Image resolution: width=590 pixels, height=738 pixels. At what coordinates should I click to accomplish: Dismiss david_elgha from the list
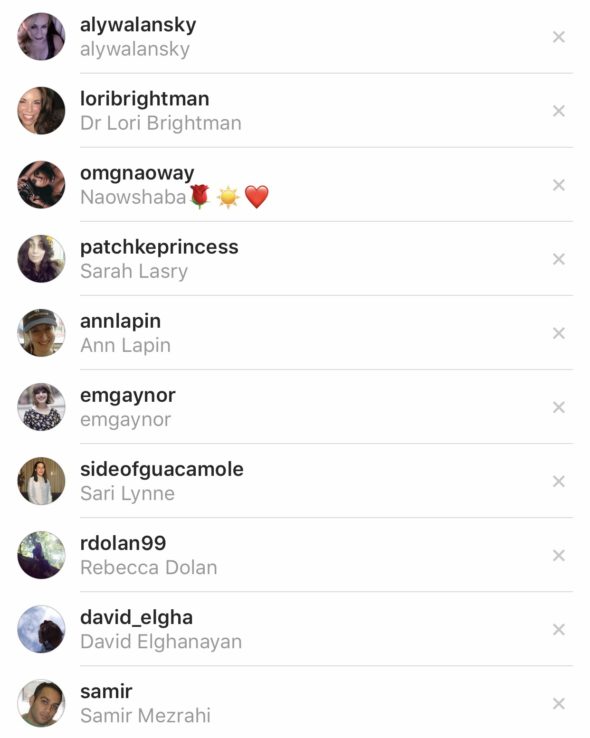click(558, 629)
